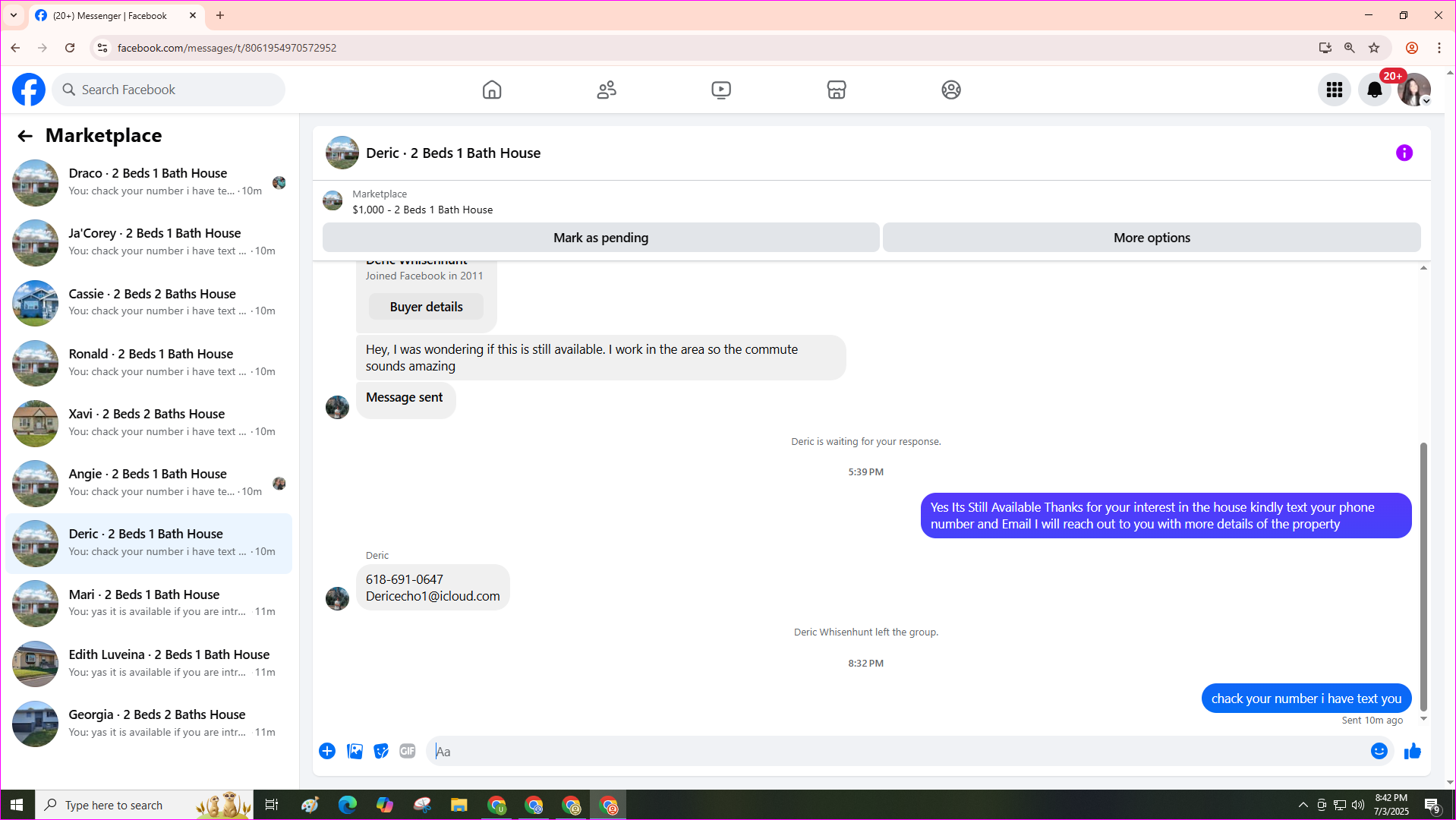Open the Video tab icon
The height and width of the screenshot is (820, 1456).
(x=721, y=90)
